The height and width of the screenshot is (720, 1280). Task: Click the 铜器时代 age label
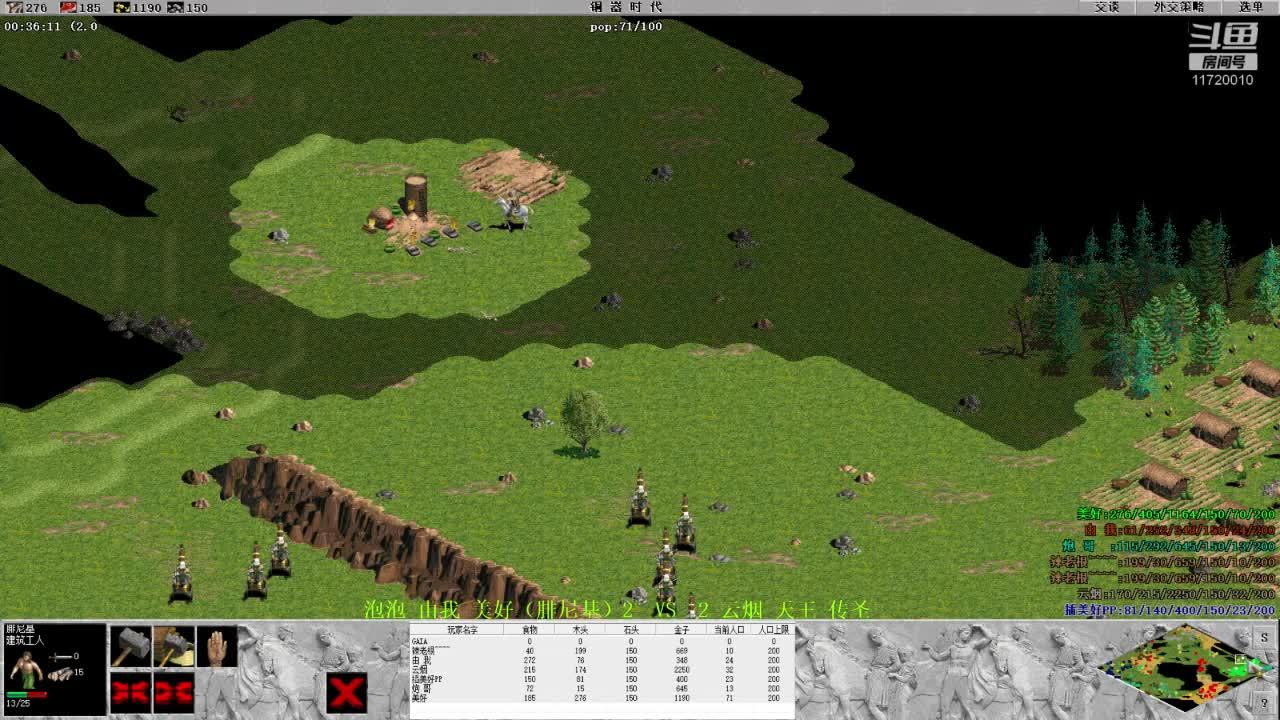coord(626,7)
